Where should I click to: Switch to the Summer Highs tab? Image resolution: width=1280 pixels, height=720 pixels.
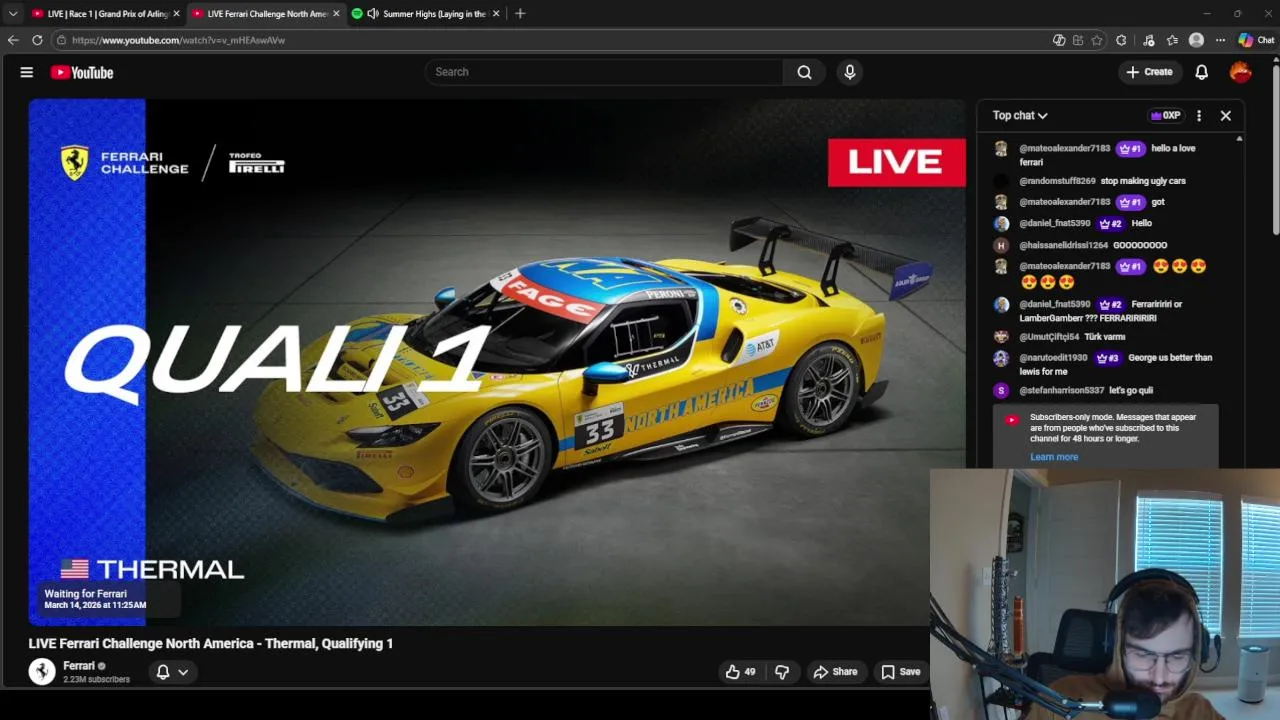[x=425, y=14]
